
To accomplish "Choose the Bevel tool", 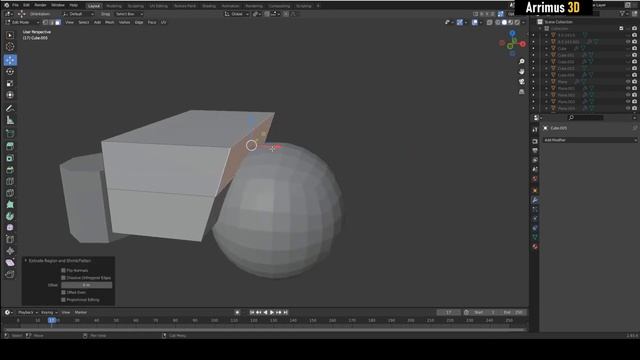I will [x=10, y=170].
